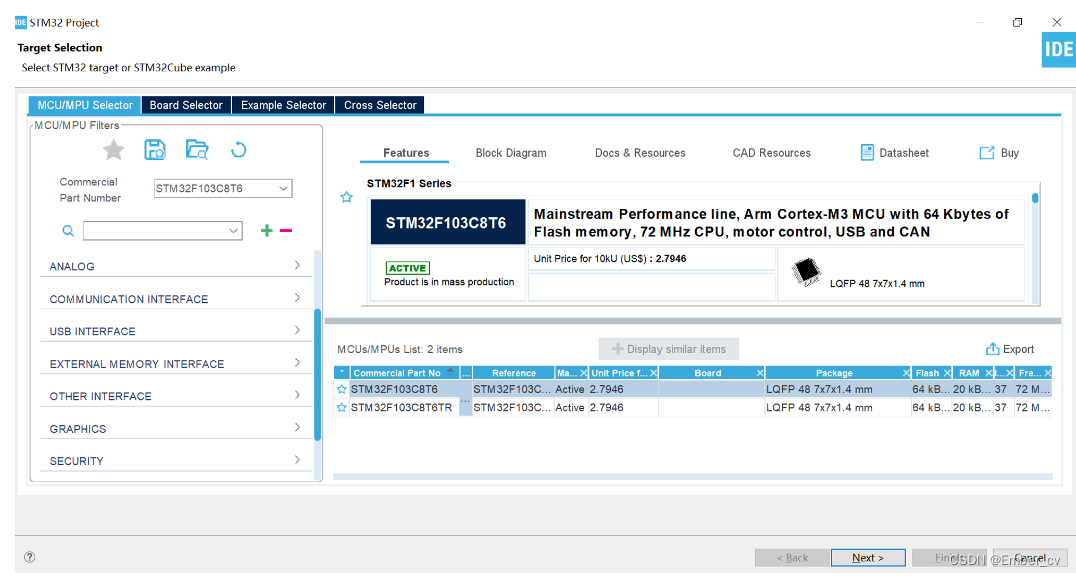1076x576 pixels.
Task: Toggle favorite star beside STM32F1 Series
Action: 347,198
